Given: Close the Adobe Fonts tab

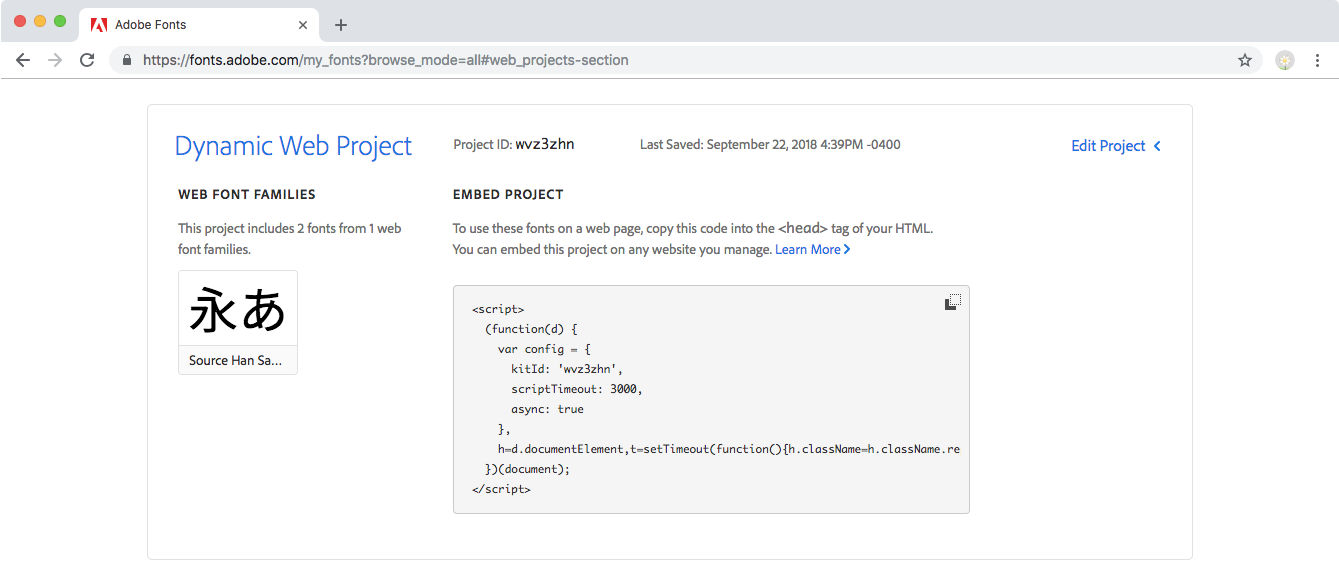Looking at the screenshot, I should tap(304, 24).
